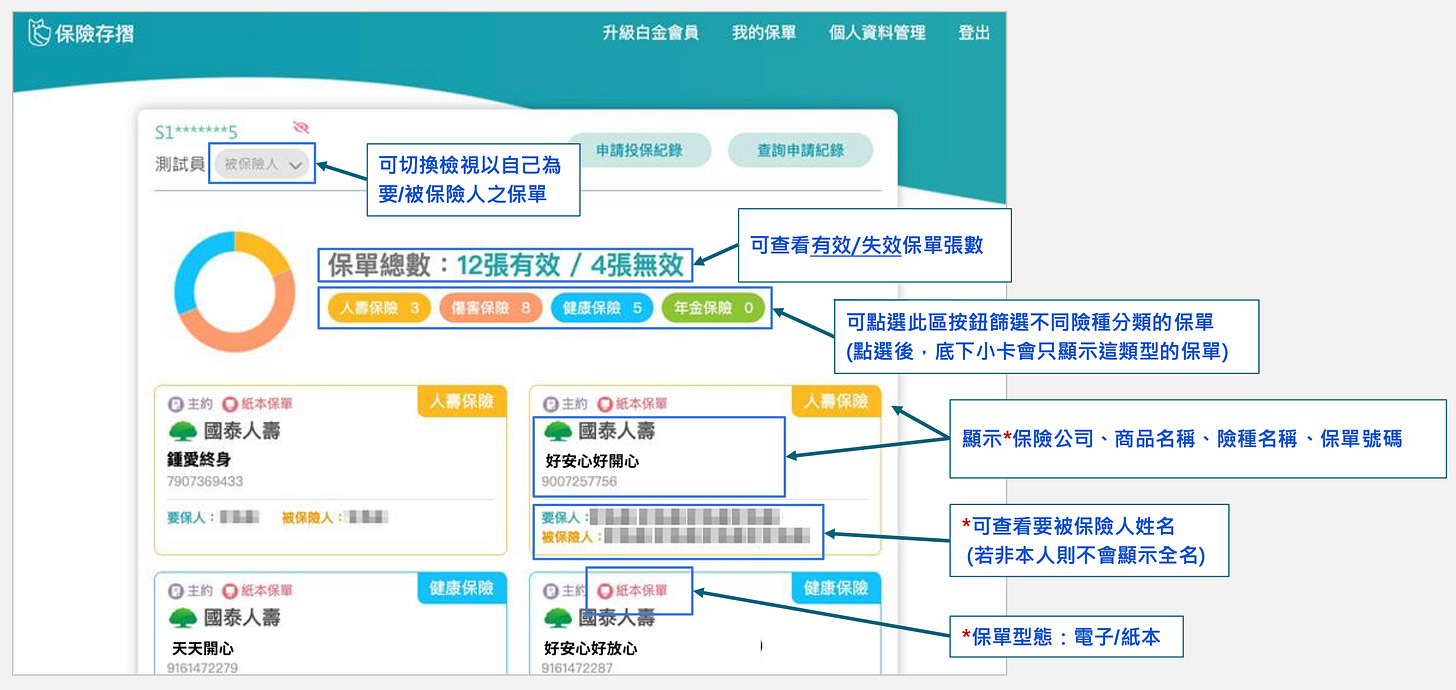
Task: Click the 保險存摺 shield logo icon
Action: coord(40,33)
